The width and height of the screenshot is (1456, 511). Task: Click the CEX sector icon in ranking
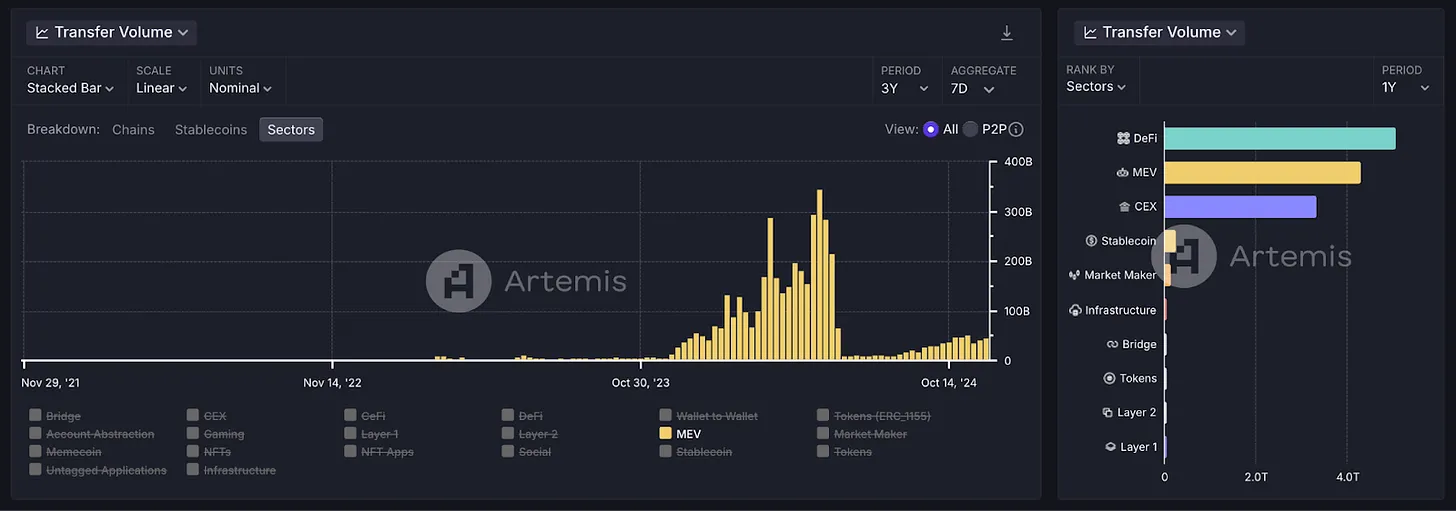[x=1124, y=207]
